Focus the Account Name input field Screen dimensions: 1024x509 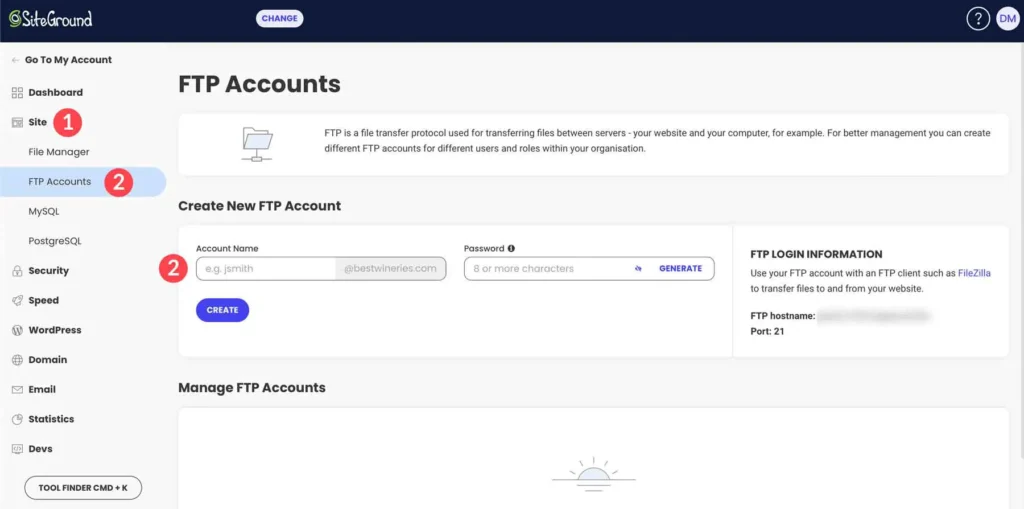[x=266, y=269]
